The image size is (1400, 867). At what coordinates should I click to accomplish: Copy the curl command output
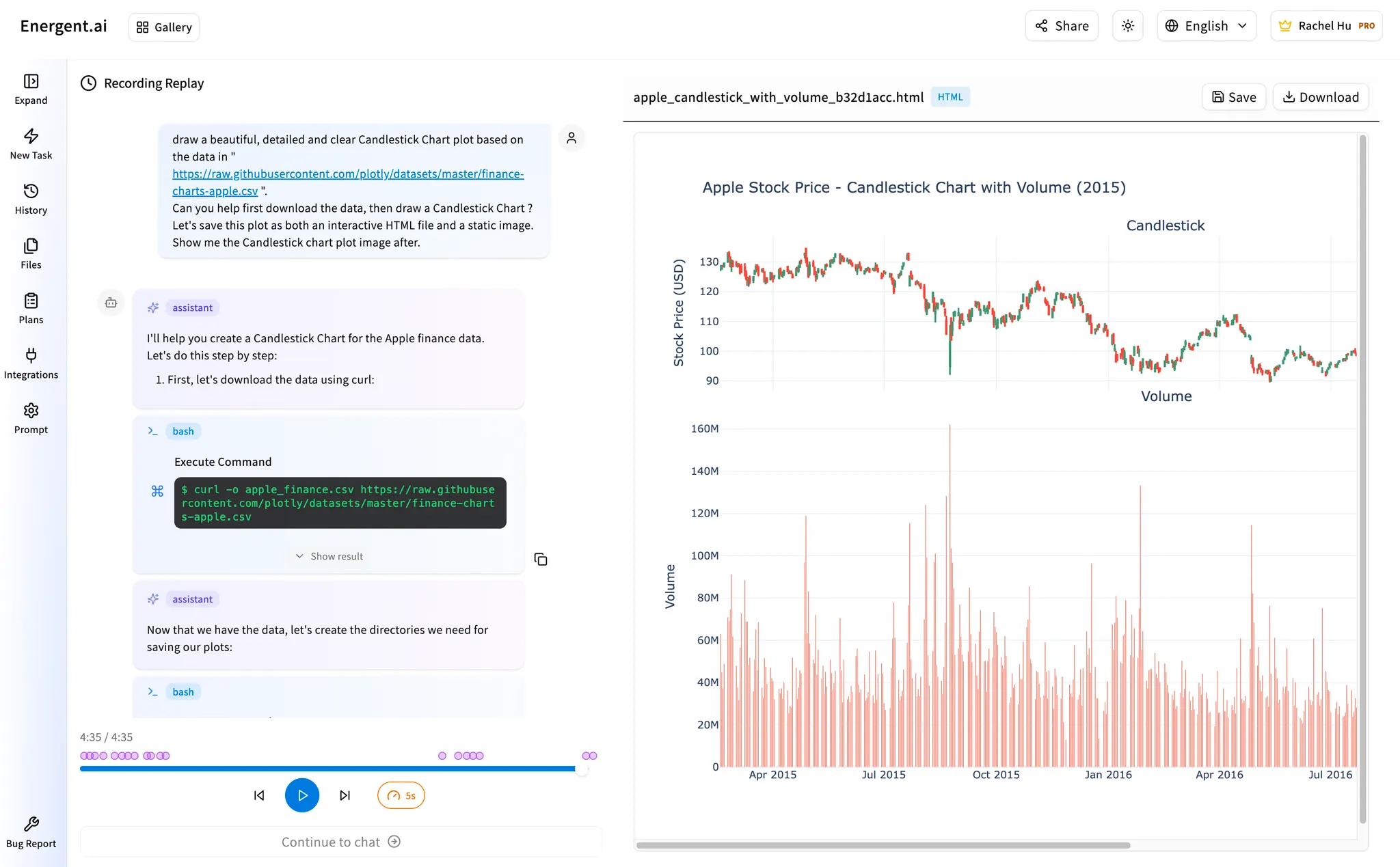[541, 559]
